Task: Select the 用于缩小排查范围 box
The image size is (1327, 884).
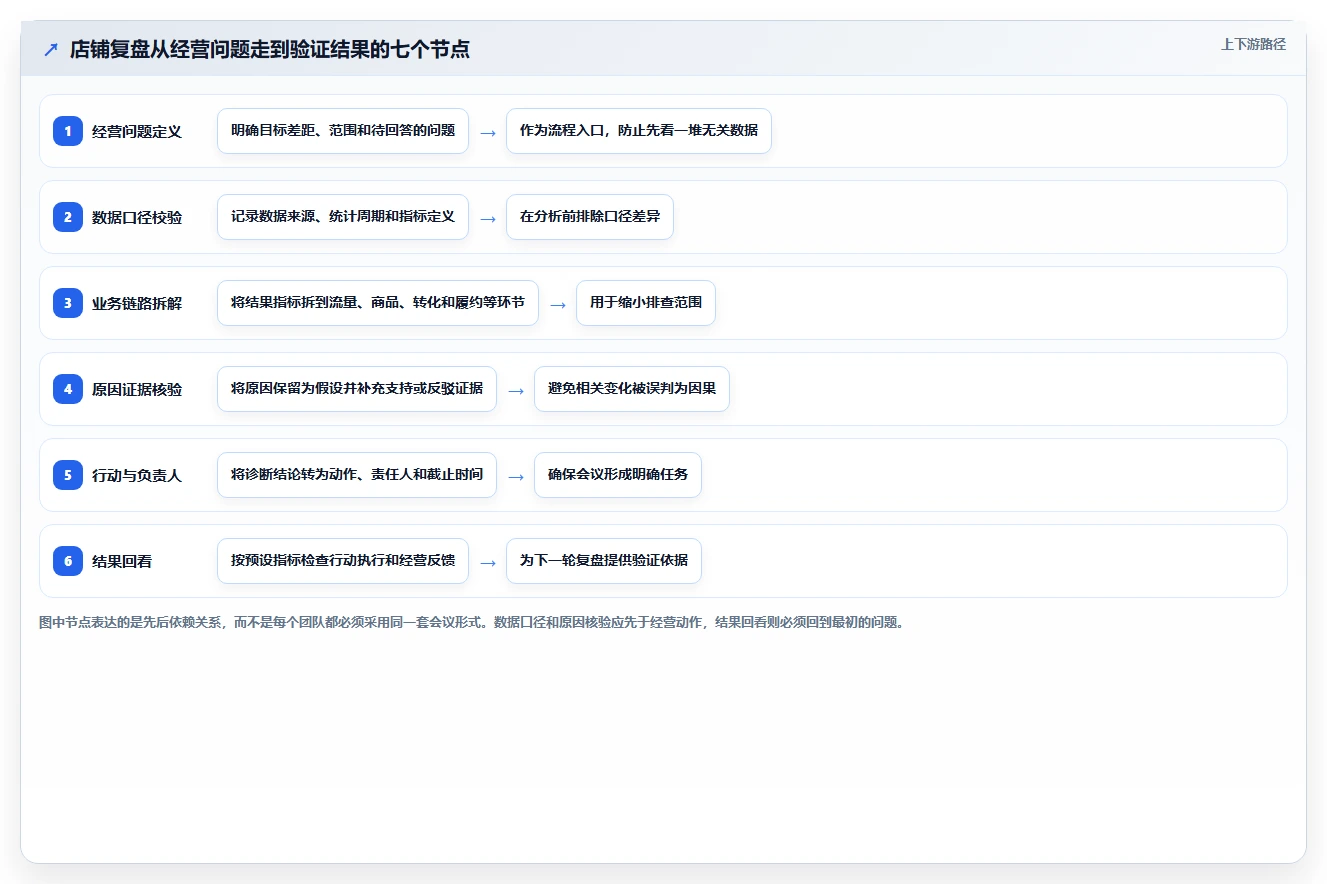Action: [x=646, y=303]
